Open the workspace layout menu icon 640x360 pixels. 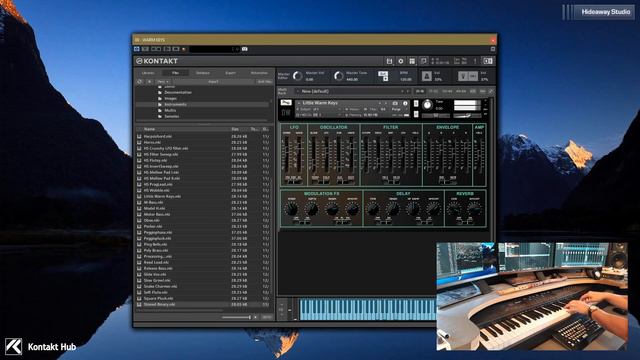click(412, 61)
